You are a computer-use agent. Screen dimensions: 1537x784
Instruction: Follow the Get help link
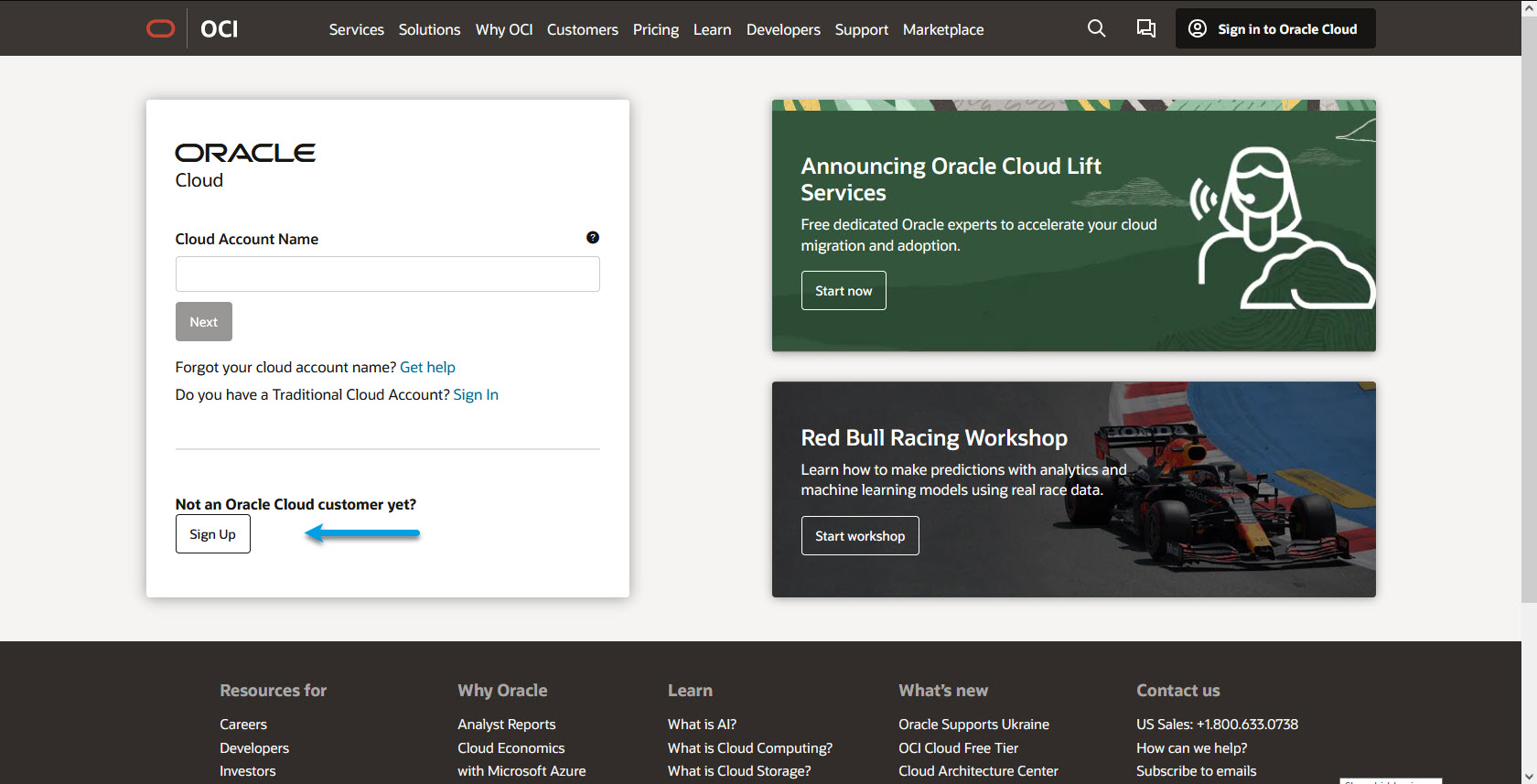[427, 367]
